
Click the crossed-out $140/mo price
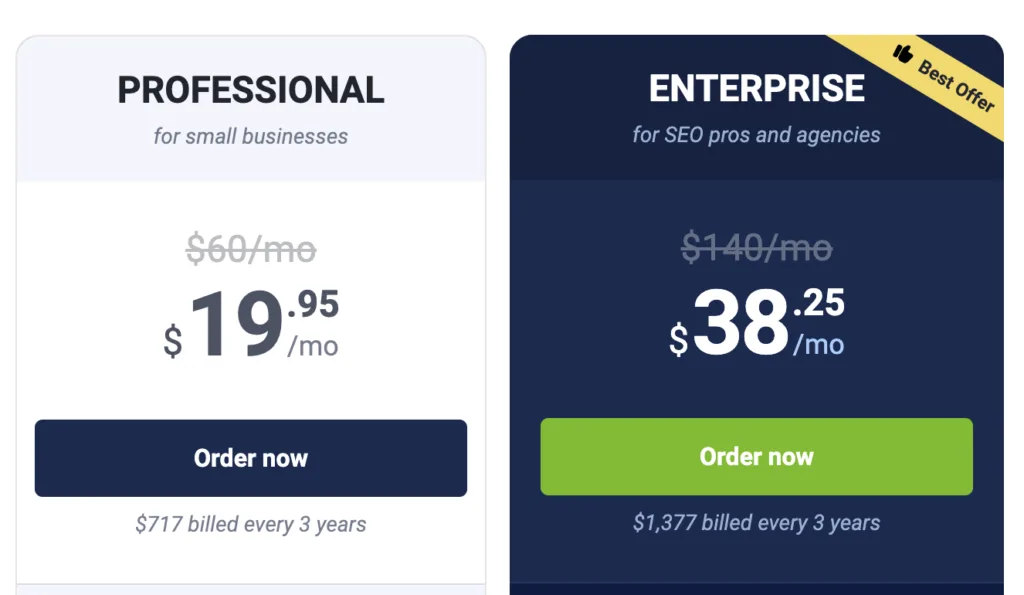pos(757,247)
